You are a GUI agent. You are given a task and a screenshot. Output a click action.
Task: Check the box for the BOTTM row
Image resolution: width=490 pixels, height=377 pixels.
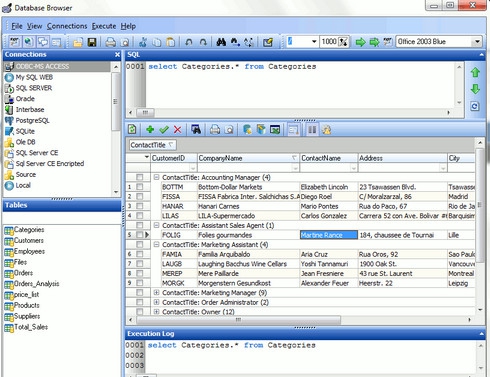coord(140,187)
